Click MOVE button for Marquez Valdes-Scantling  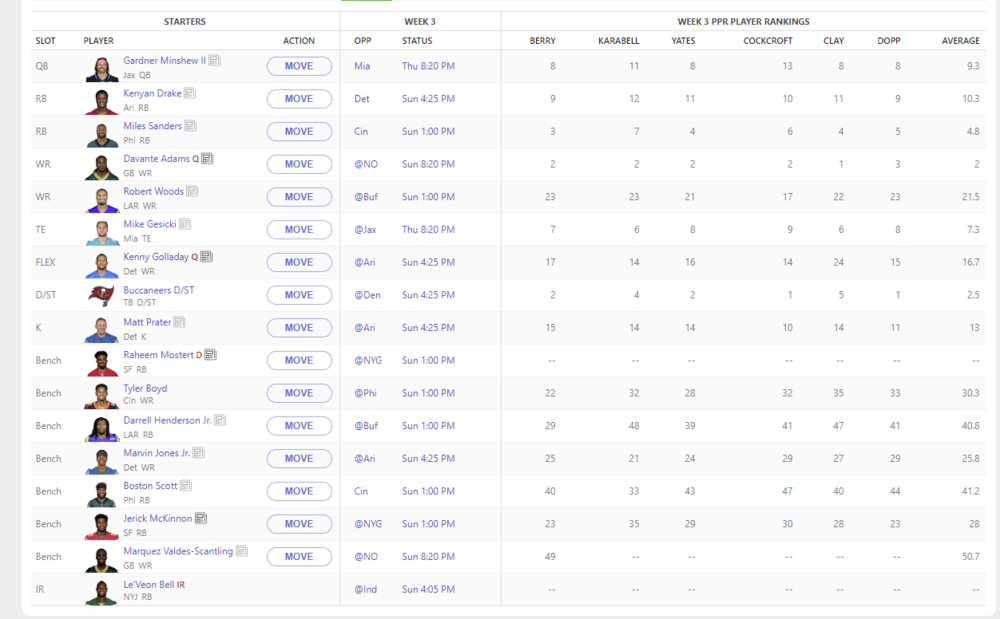click(299, 557)
